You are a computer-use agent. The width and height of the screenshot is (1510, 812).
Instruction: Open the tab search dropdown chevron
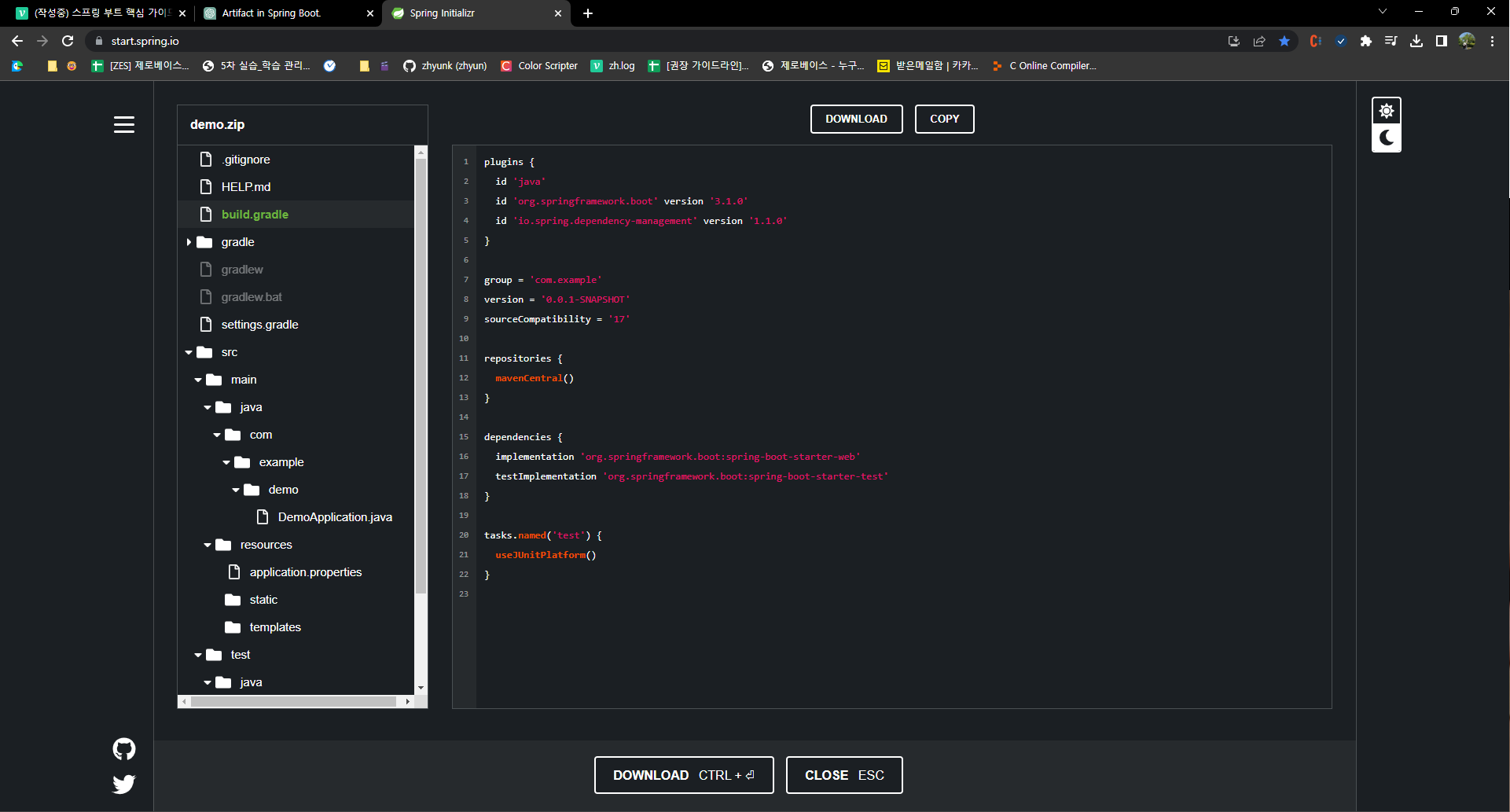coord(1383,12)
